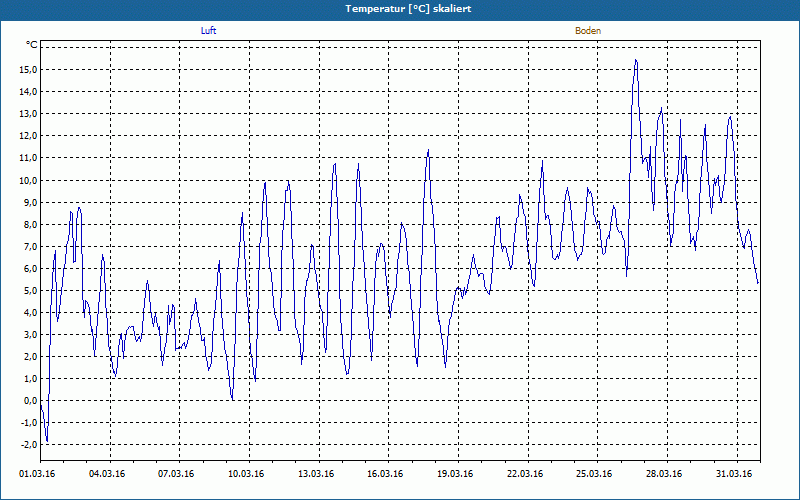Click the 07.03.16 date label
800x500 pixels.
[176, 474]
